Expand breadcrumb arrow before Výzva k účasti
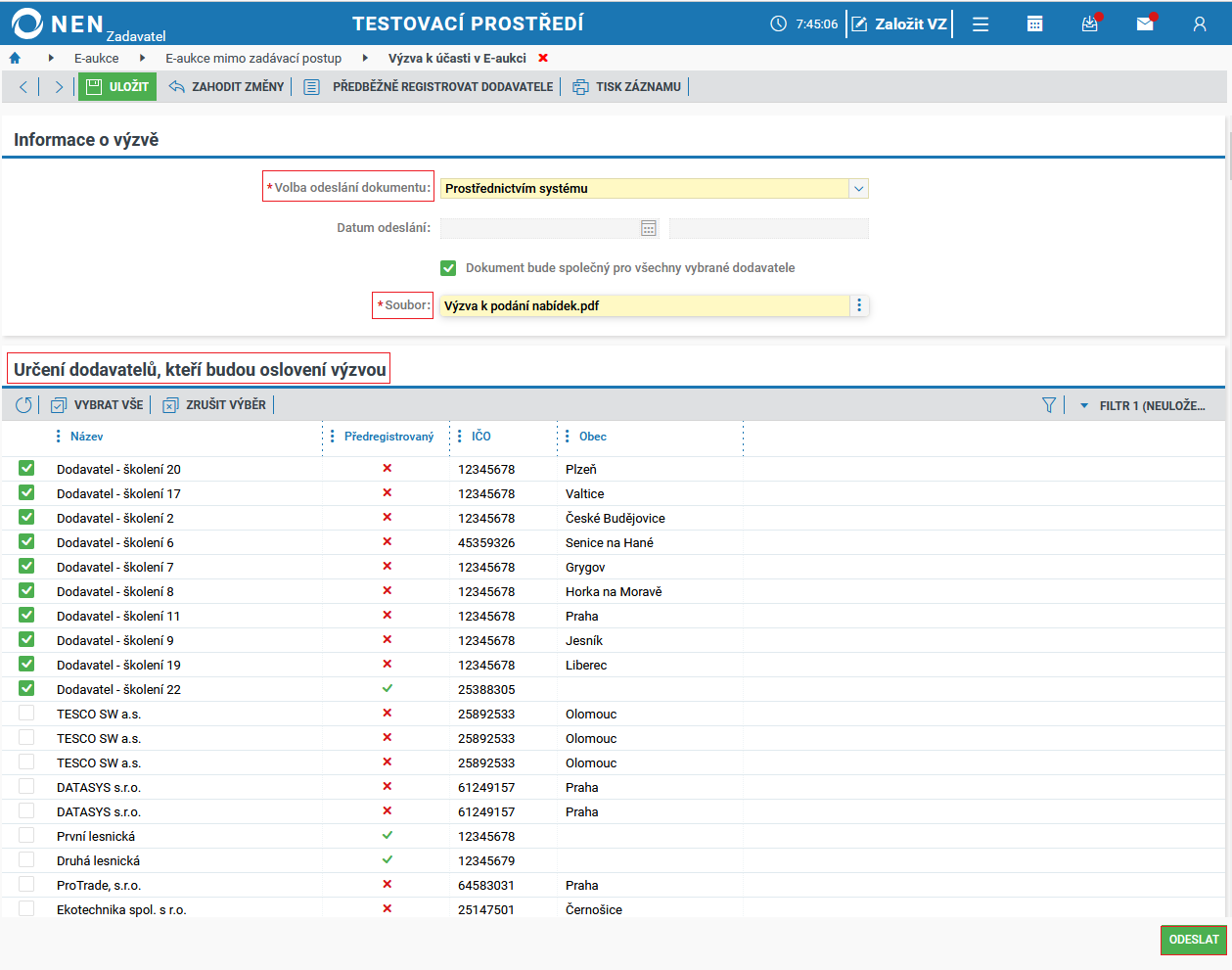Screen dimensions: 1232x970 [x=365, y=59]
